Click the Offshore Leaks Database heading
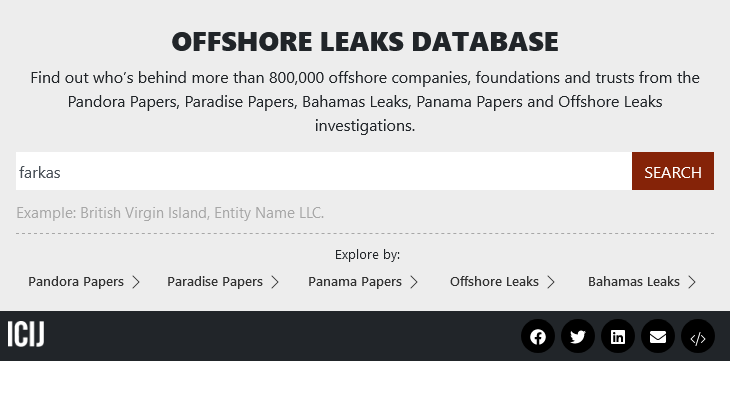730x400 pixels. point(365,41)
